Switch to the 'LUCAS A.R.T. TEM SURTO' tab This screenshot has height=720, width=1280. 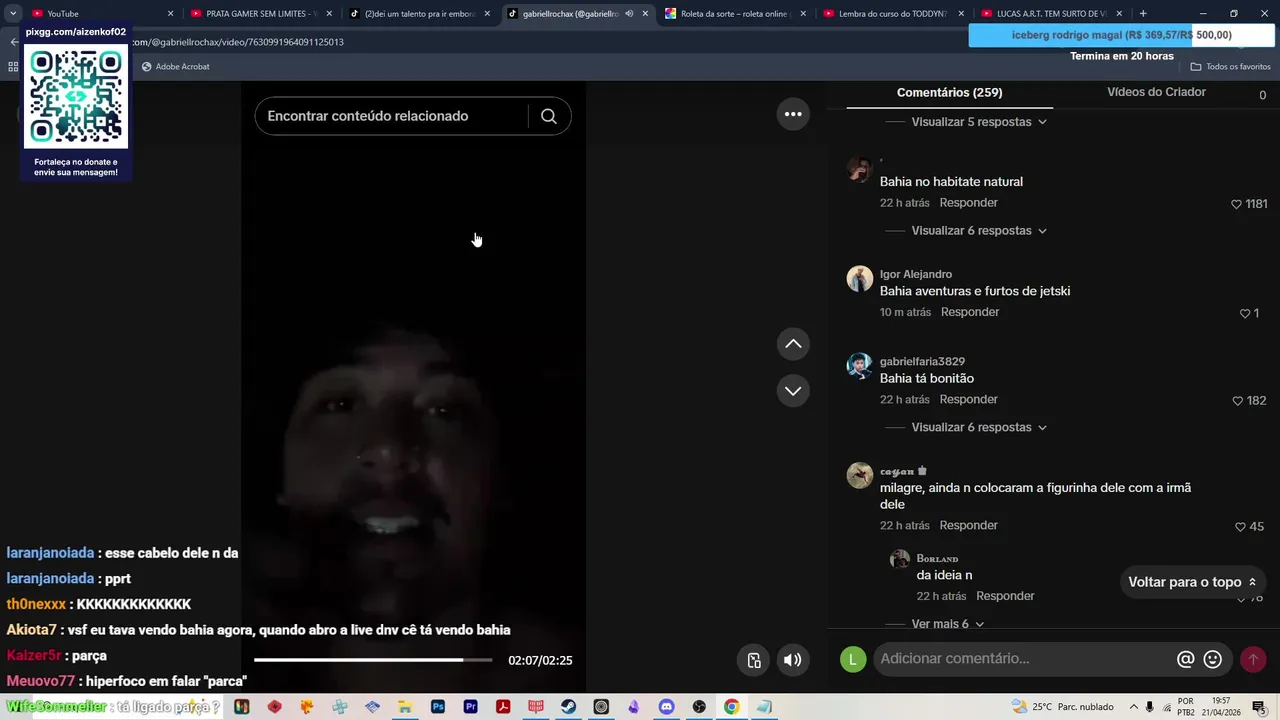[1050, 13]
